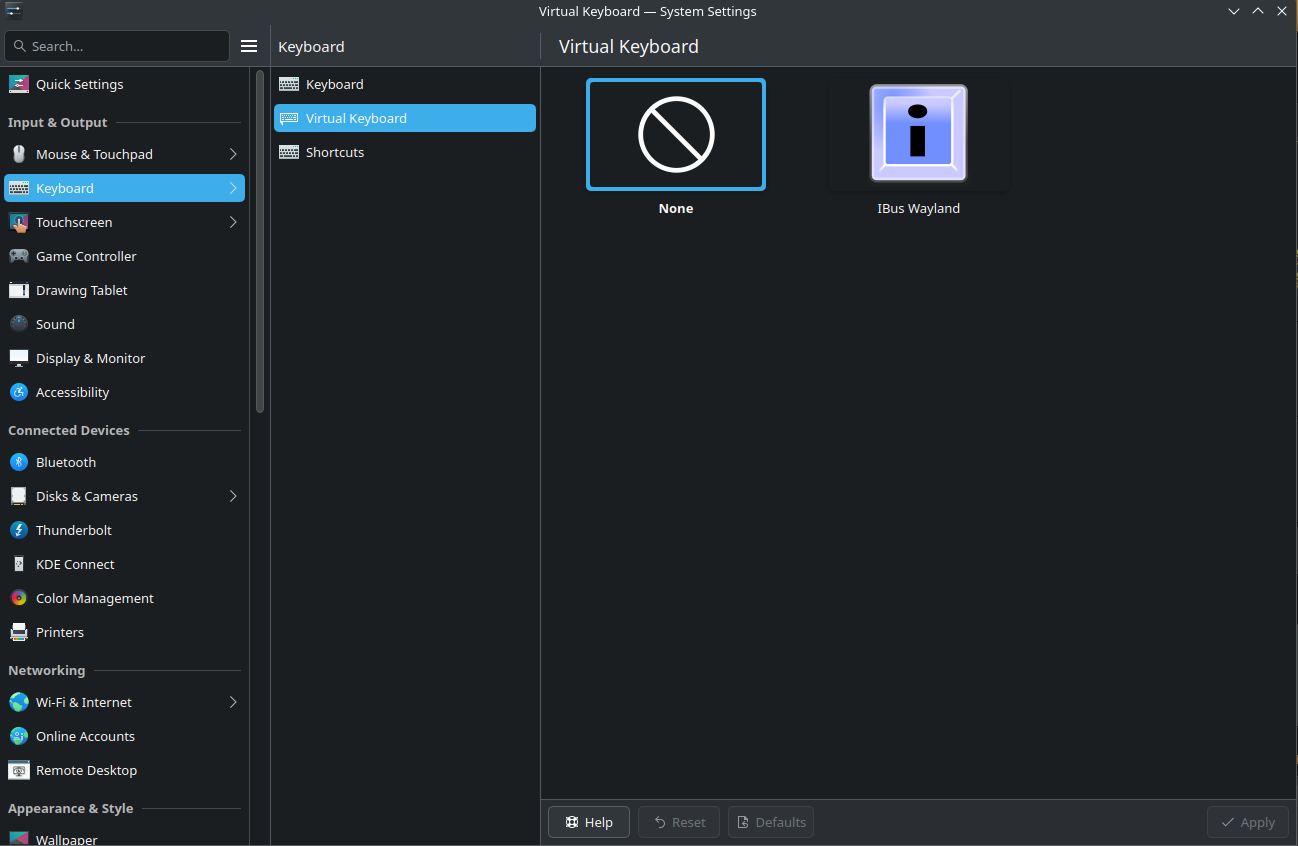Click the Sound speaker icon
The width and height of the screenshot is (1298, 846).
(18, 324)
